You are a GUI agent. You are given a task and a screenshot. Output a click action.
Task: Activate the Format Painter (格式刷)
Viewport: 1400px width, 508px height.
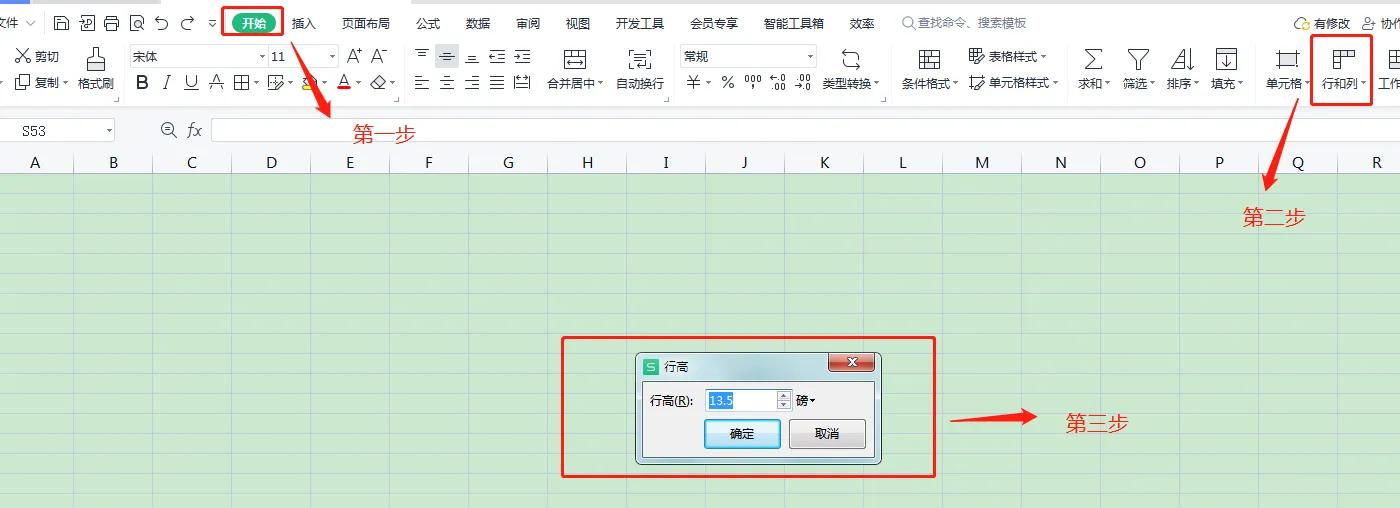[x=96, y=69]
